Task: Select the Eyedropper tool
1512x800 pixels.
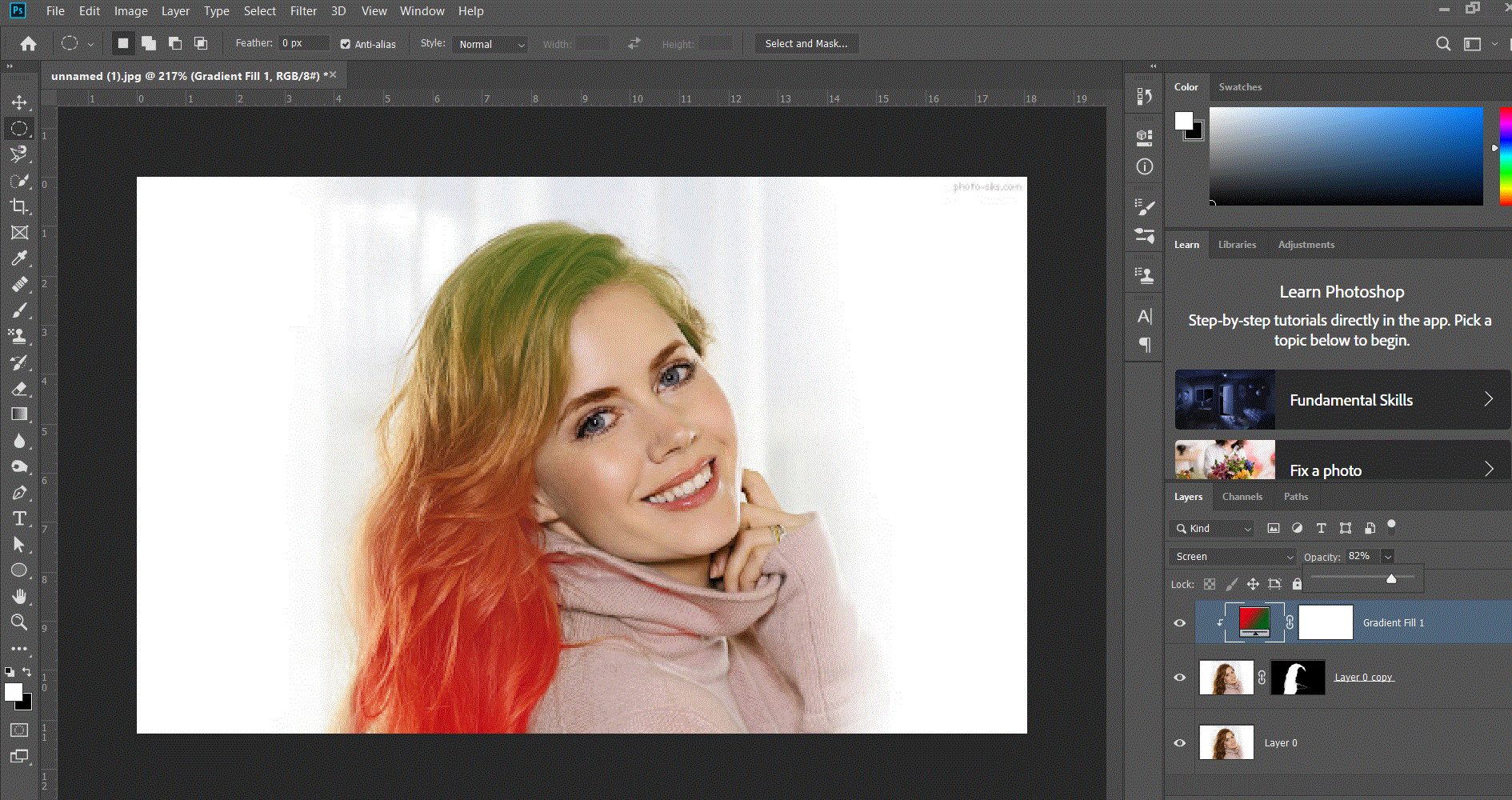Action: point(19,258)
